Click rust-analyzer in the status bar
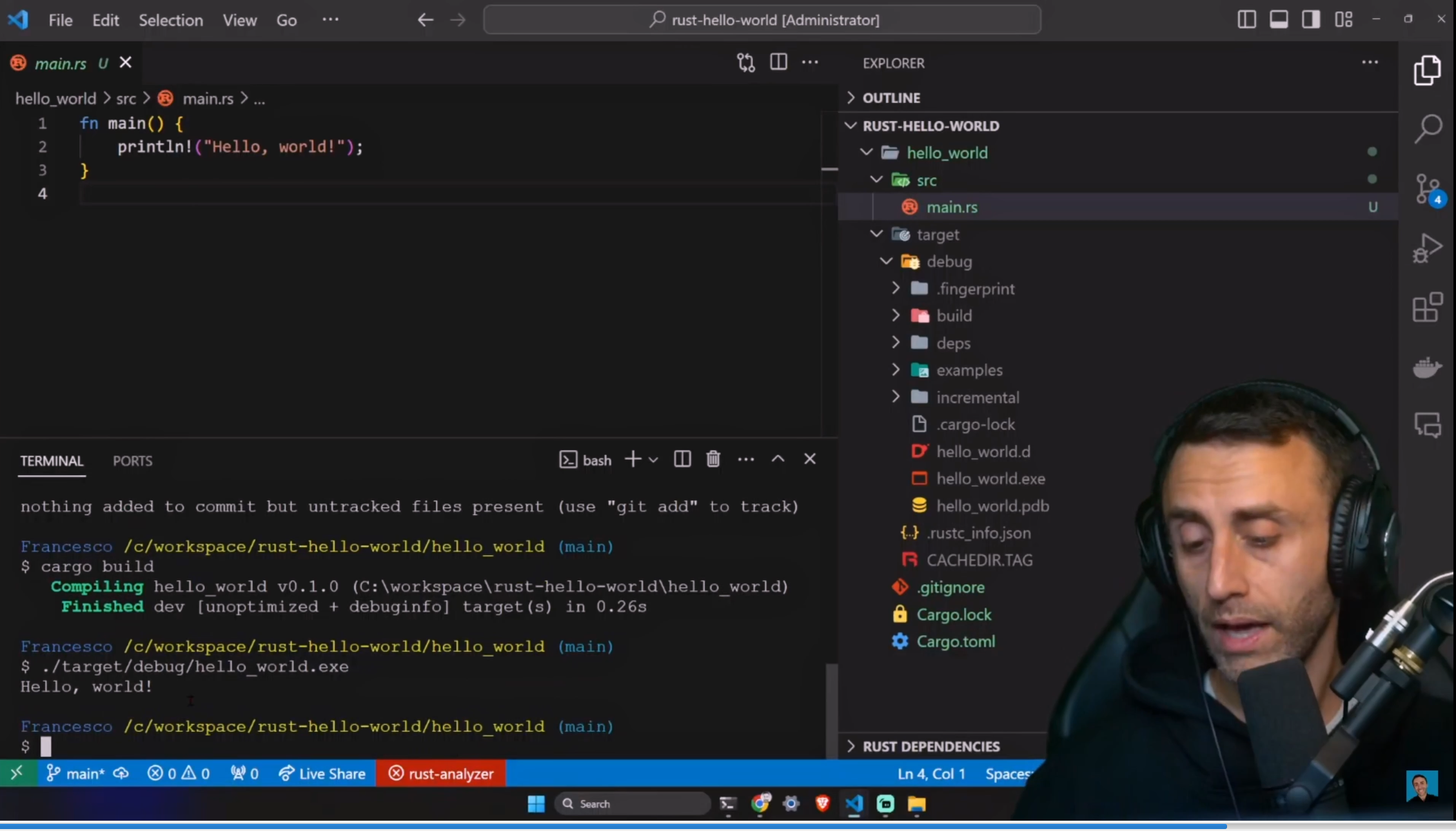Viewport: 1456px width, 831px height. (441, 773)
